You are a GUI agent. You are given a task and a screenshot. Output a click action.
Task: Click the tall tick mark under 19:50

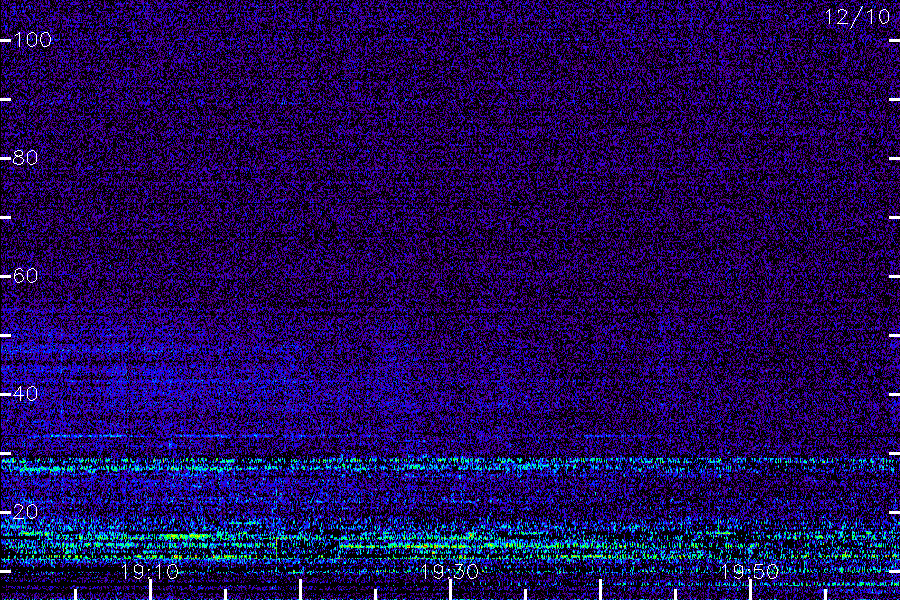tap(750, 590)
